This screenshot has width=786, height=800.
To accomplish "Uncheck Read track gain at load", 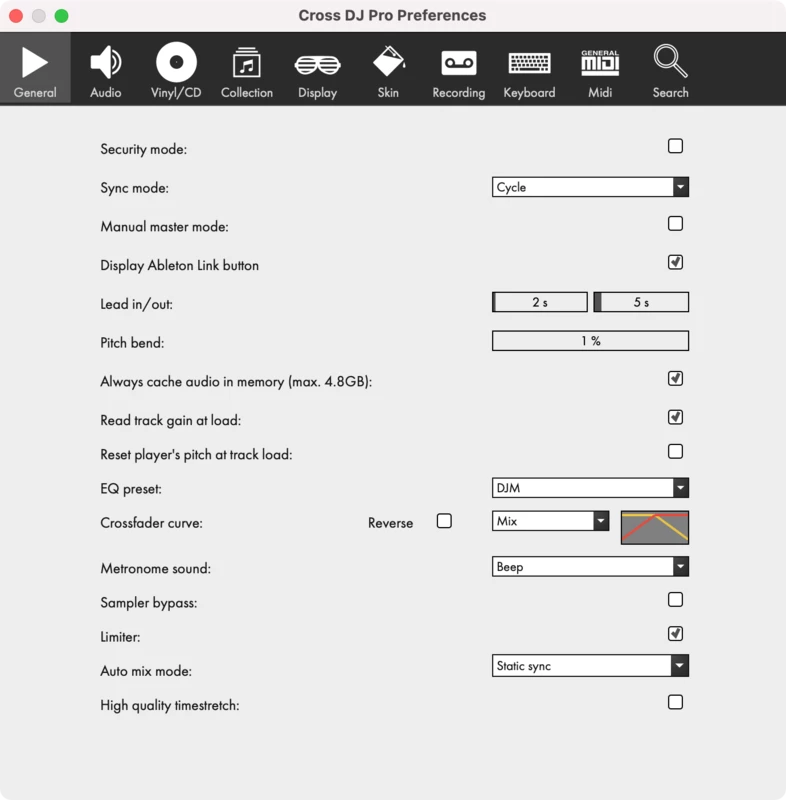I will 675,417.
